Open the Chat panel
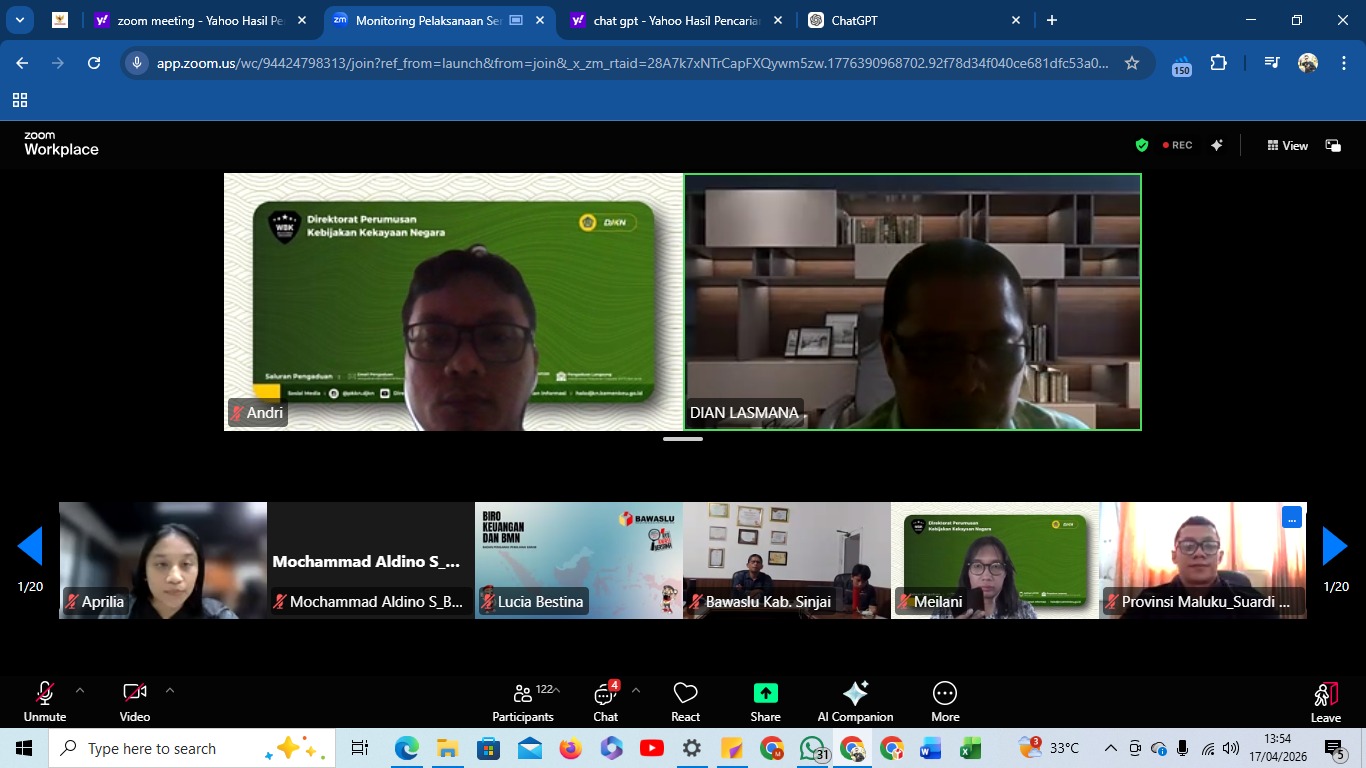 [605, 702]
